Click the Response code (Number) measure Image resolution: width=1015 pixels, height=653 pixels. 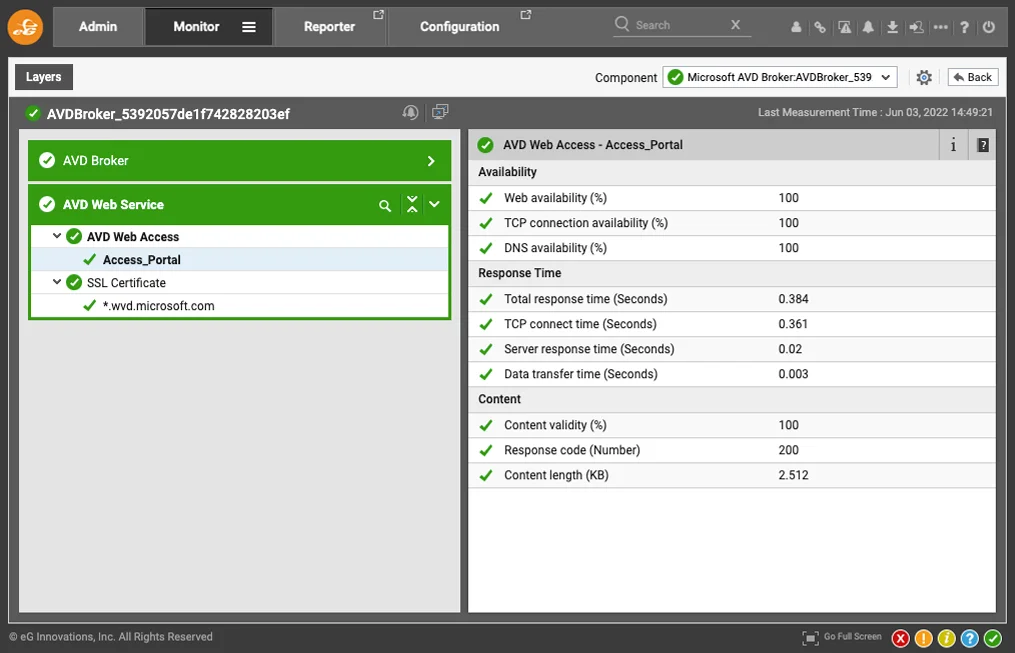(572, 450)
